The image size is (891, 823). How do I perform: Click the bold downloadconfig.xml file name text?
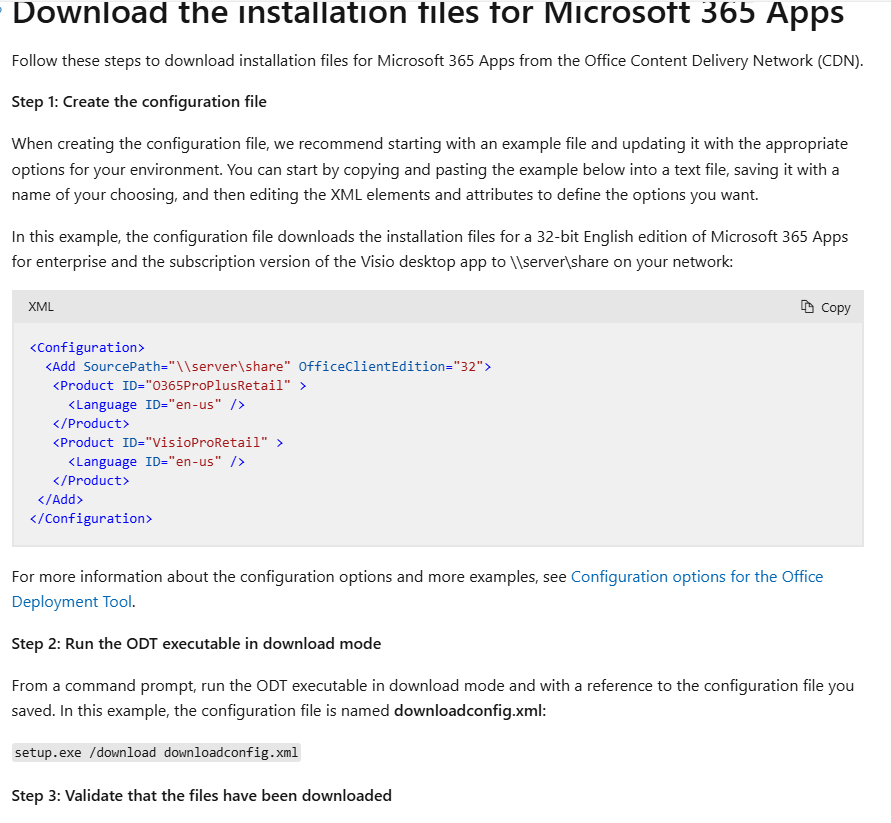(x=468, y=711)
